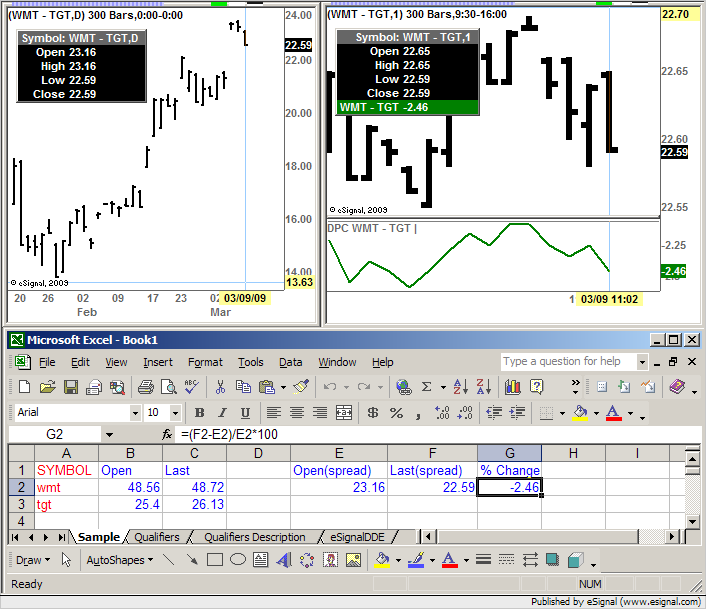
Task: Expand the AutoShapes menu
Action: 120,560
